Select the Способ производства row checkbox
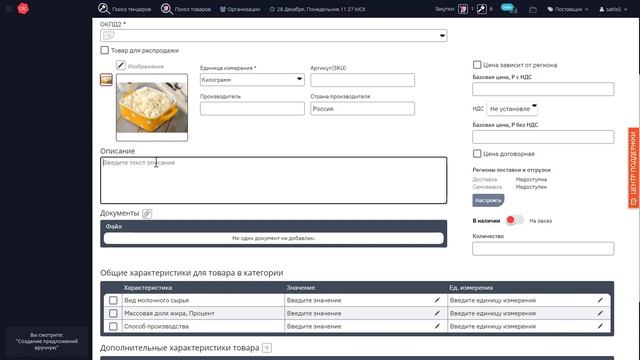 coord(113,327)
